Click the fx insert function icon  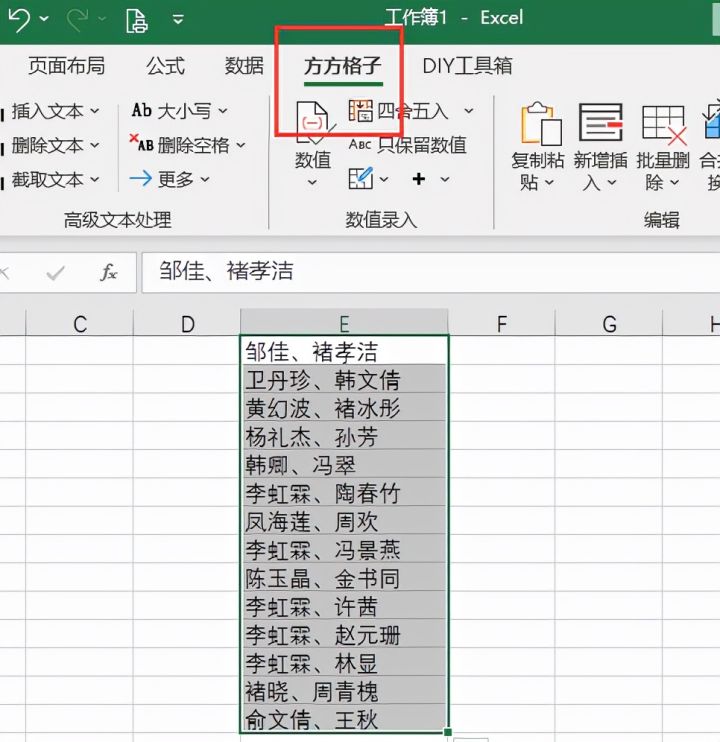tap(109, 272)
